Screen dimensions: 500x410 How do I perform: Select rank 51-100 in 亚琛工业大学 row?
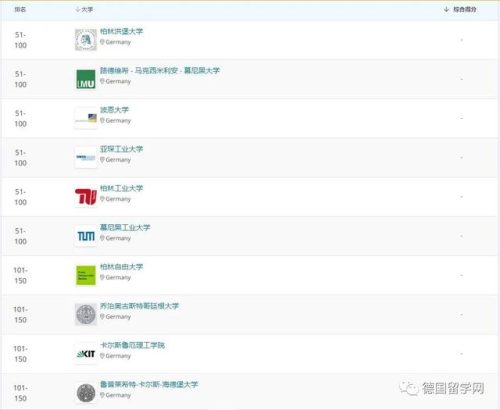(x=20, y=158)
